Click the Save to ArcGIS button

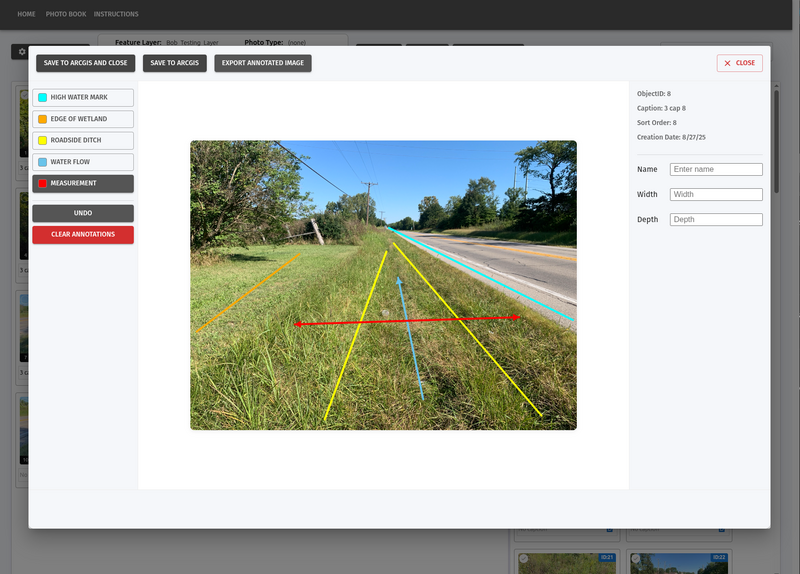click(174, 63)
